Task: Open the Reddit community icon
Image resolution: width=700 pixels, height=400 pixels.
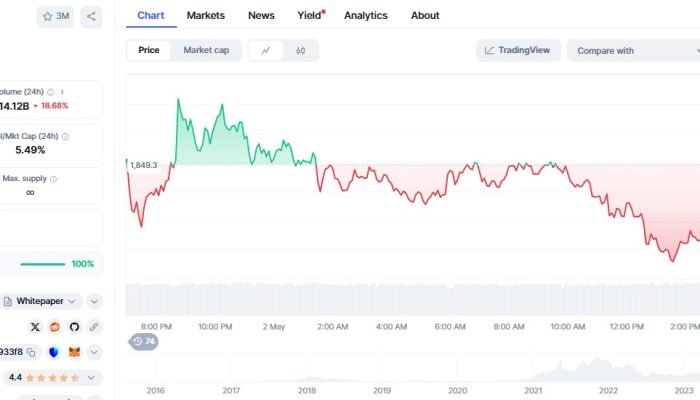Action: (55, 327)
